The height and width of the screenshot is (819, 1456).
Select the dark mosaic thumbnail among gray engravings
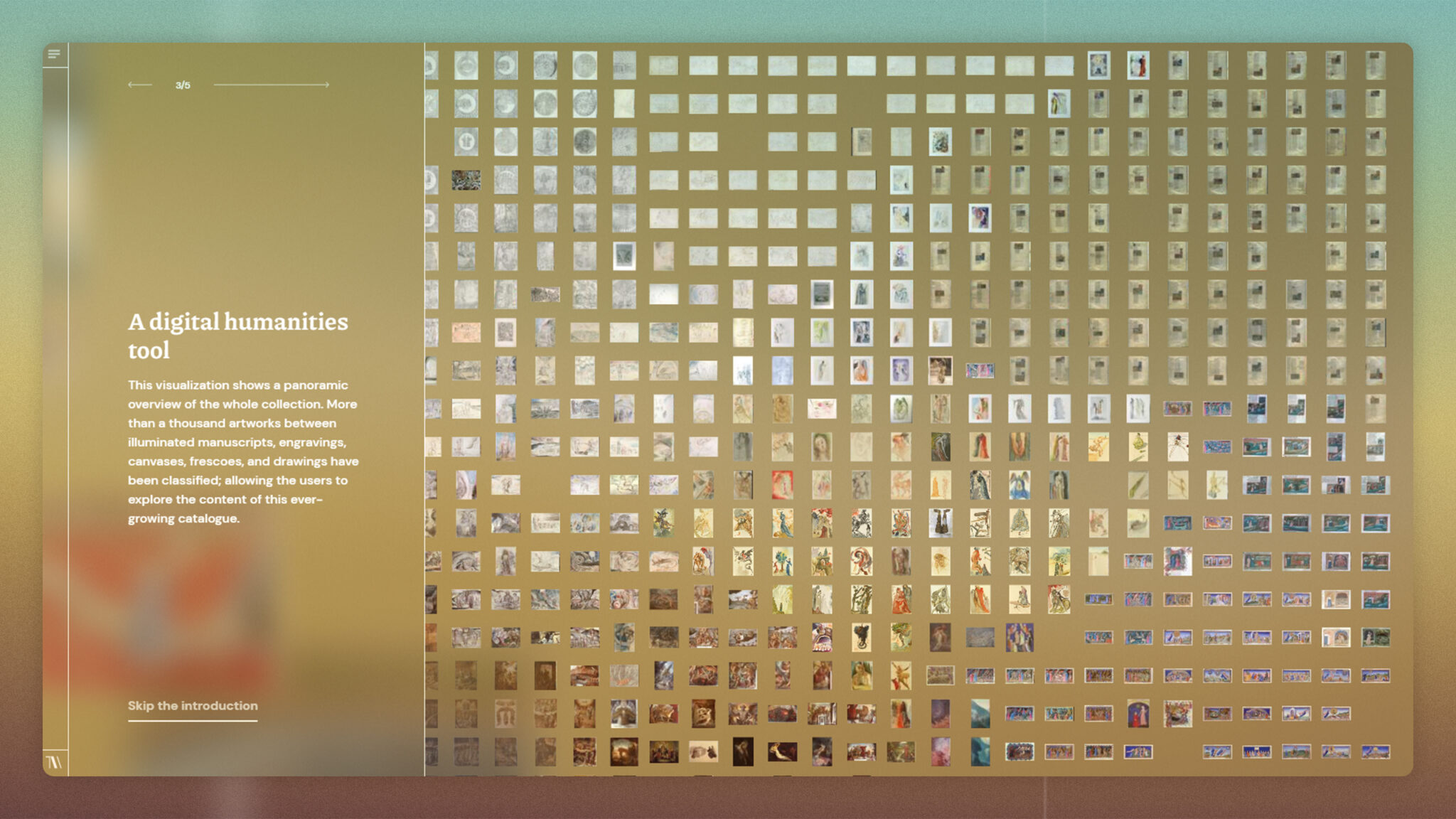point(466,180)
